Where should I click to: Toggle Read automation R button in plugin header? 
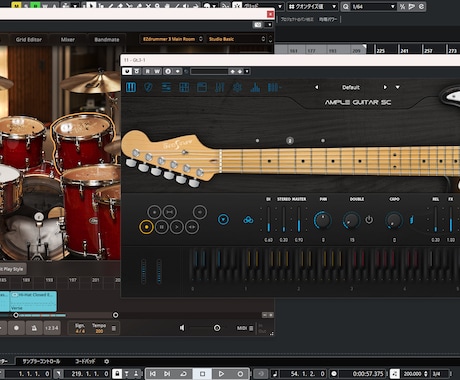[147, 71]
